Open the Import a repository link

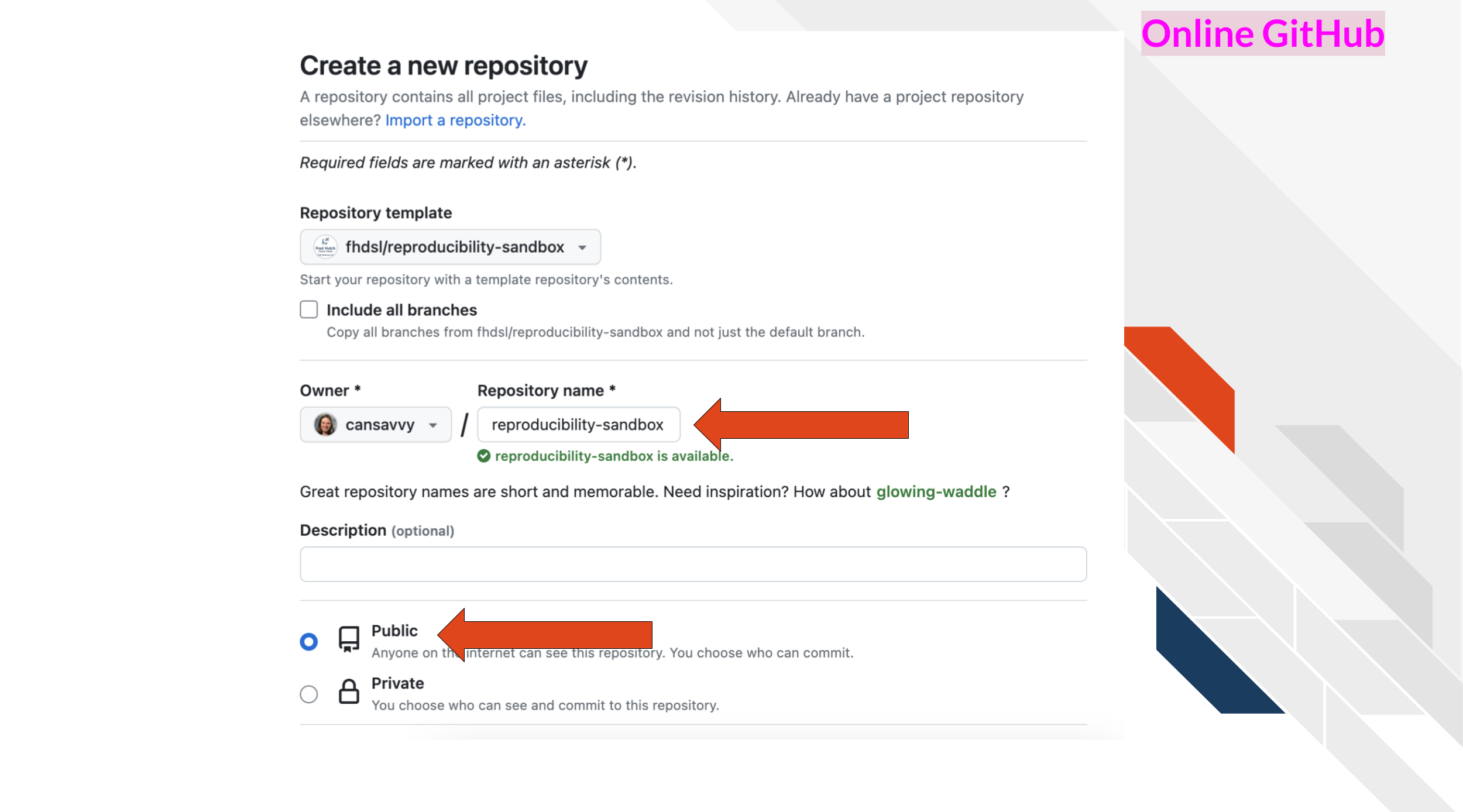click(x=455, y=120)
